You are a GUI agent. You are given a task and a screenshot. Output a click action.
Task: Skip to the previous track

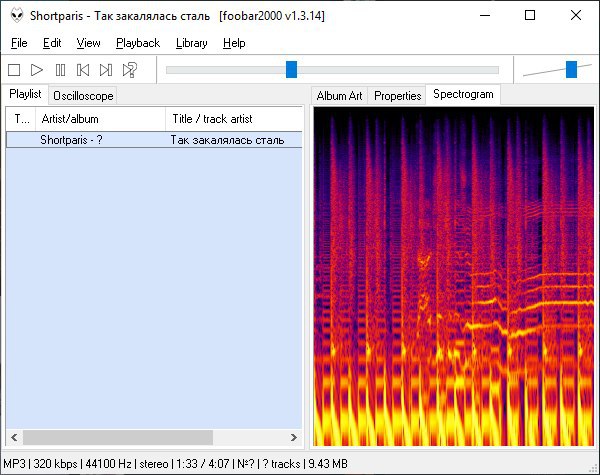pyautogui.click(x=83, y=70)
